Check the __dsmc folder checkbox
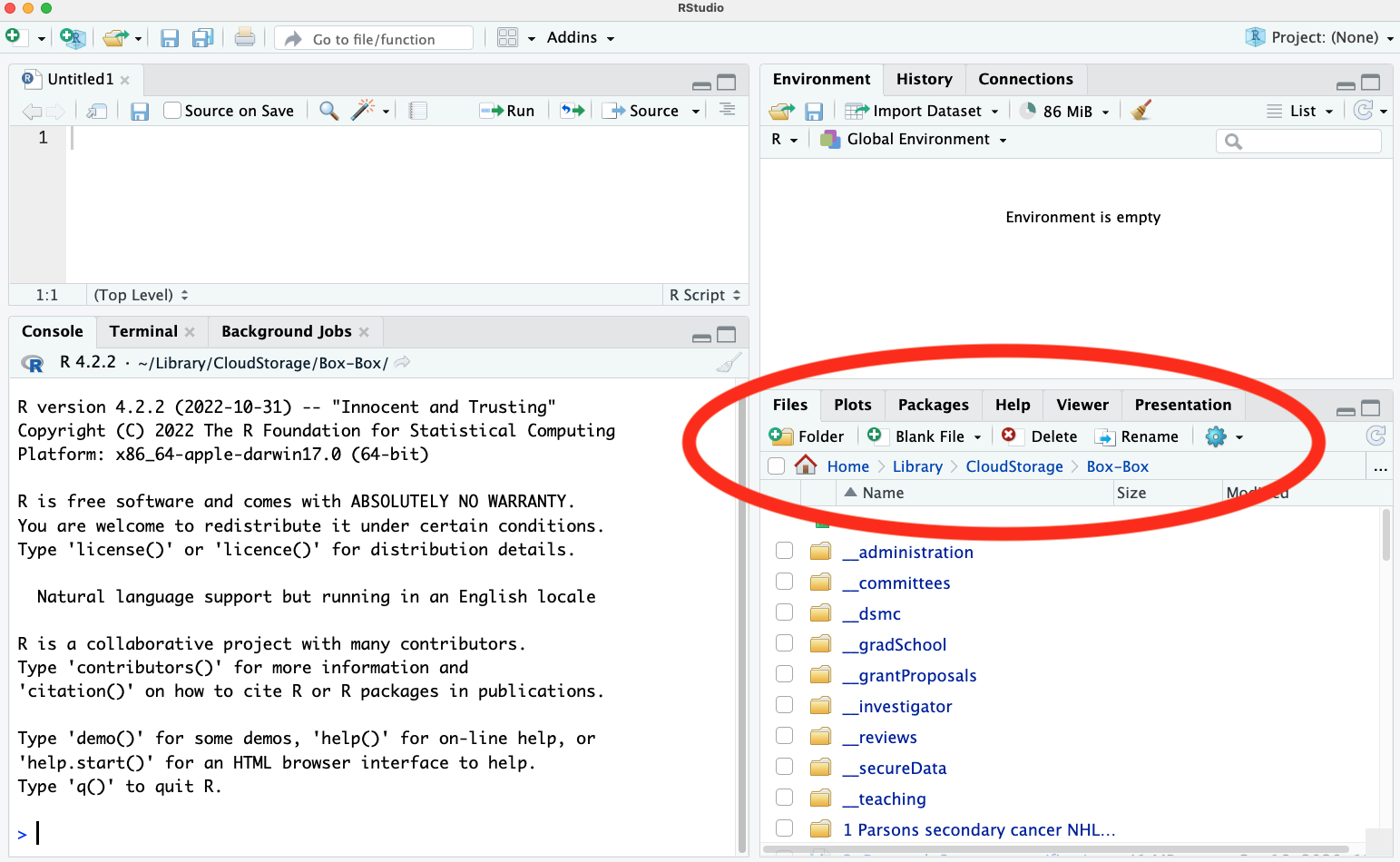 tap(785, 612)
